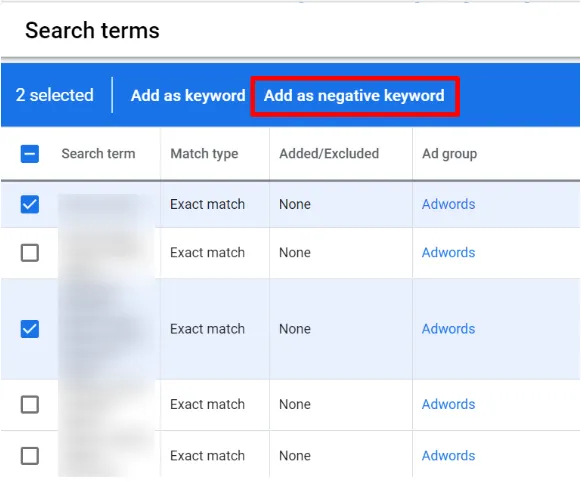Click Exact match in fourth row
The width and height of the screenshot is (581, 486).
[208, 405]
